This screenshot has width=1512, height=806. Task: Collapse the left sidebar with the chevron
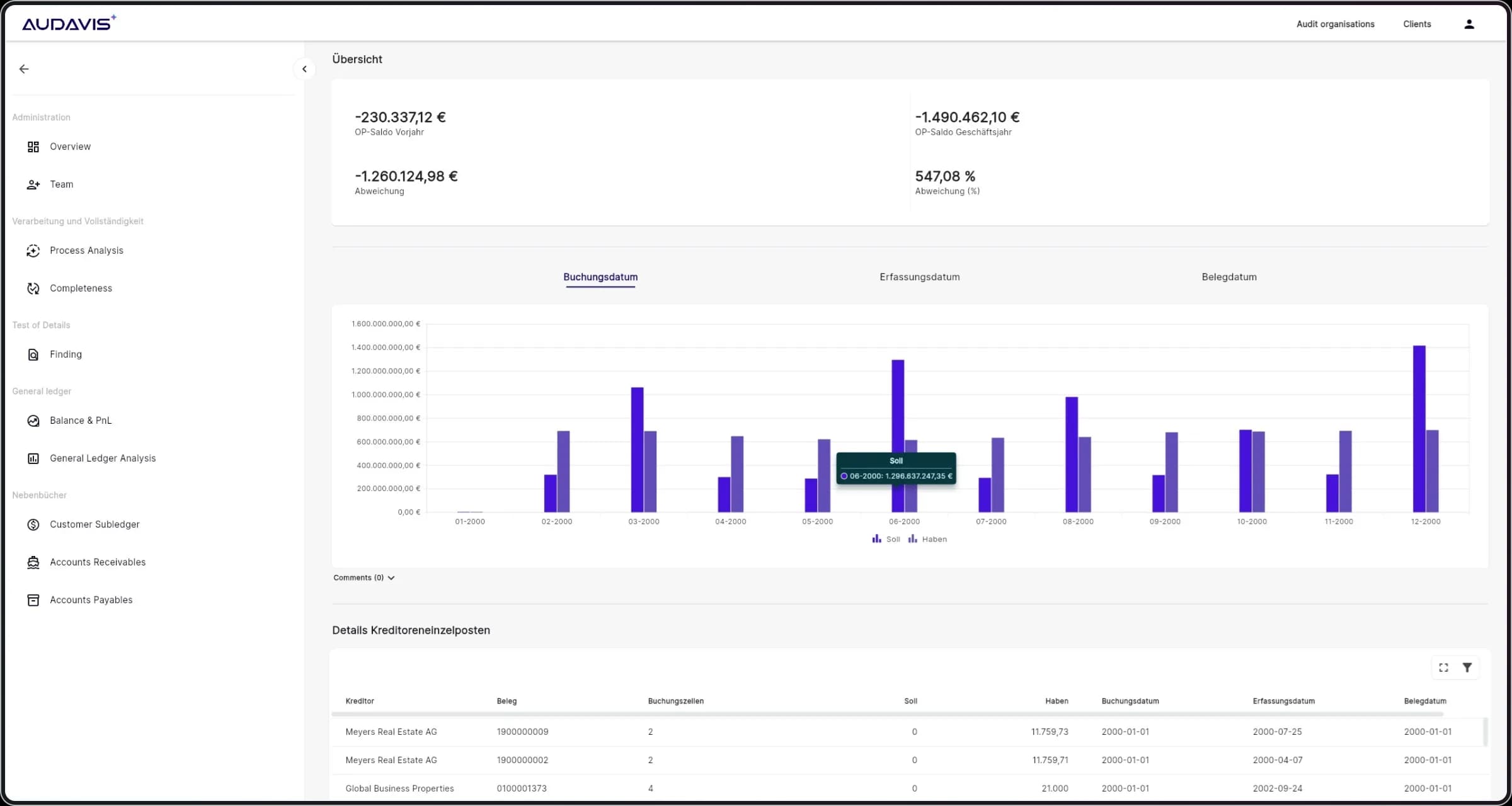tap(305, 69)
